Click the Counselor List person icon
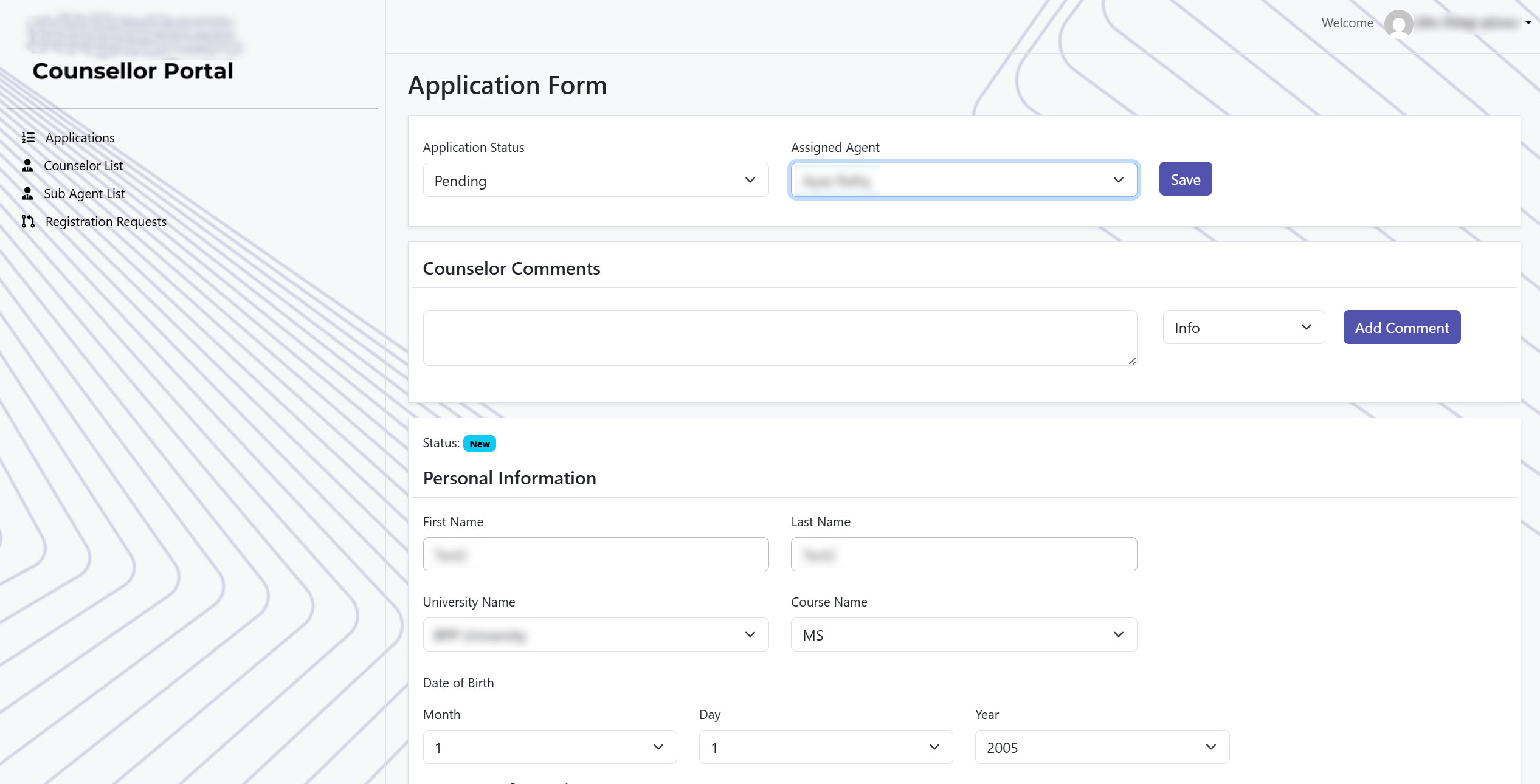Screen dimensions: 1540x784 click(27, 165)
